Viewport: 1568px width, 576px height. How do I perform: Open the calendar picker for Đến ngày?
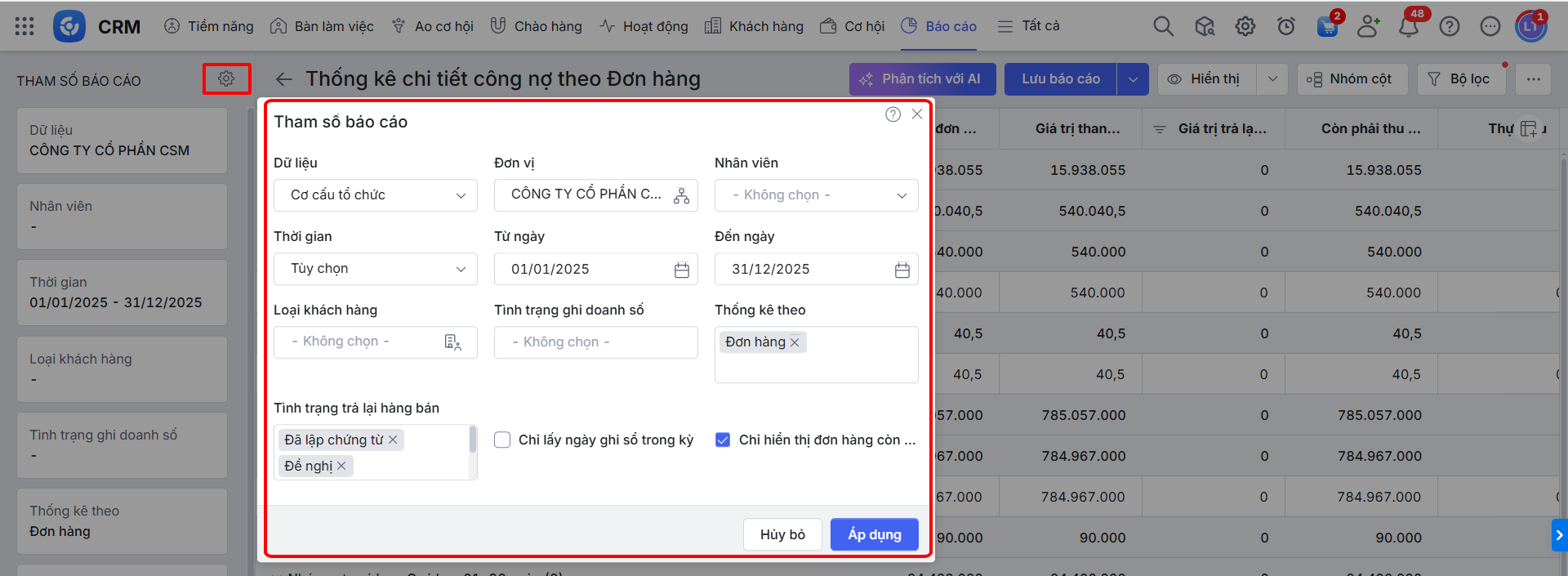pos(902,270)
